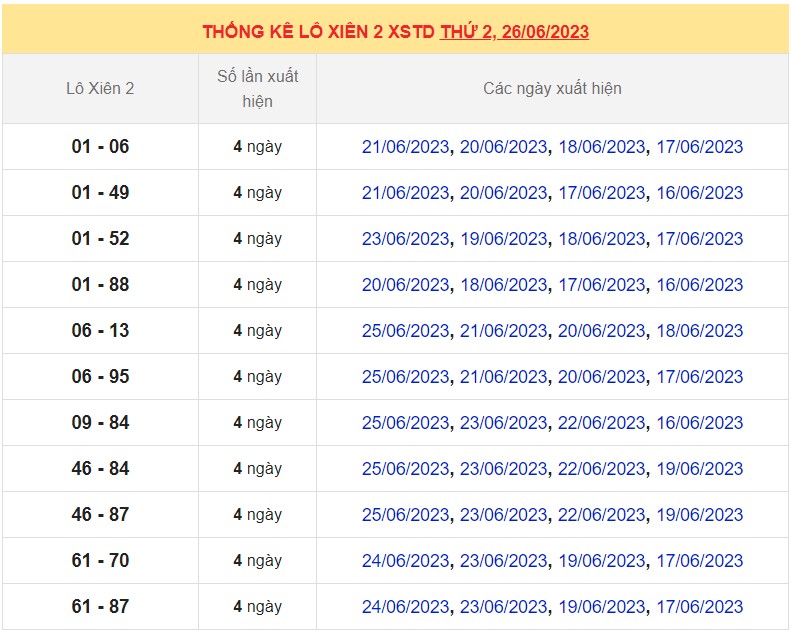Image resolution: width=791 pixels, height=632 pixels.
Task: Click 17/06/2023 in the 06 - 95 row
Action: (699, 377)
